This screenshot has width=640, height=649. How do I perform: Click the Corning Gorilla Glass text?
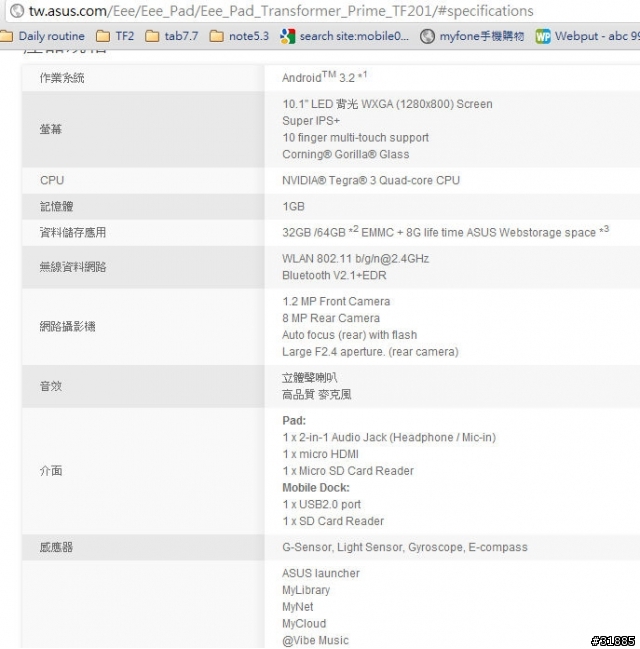346,154
